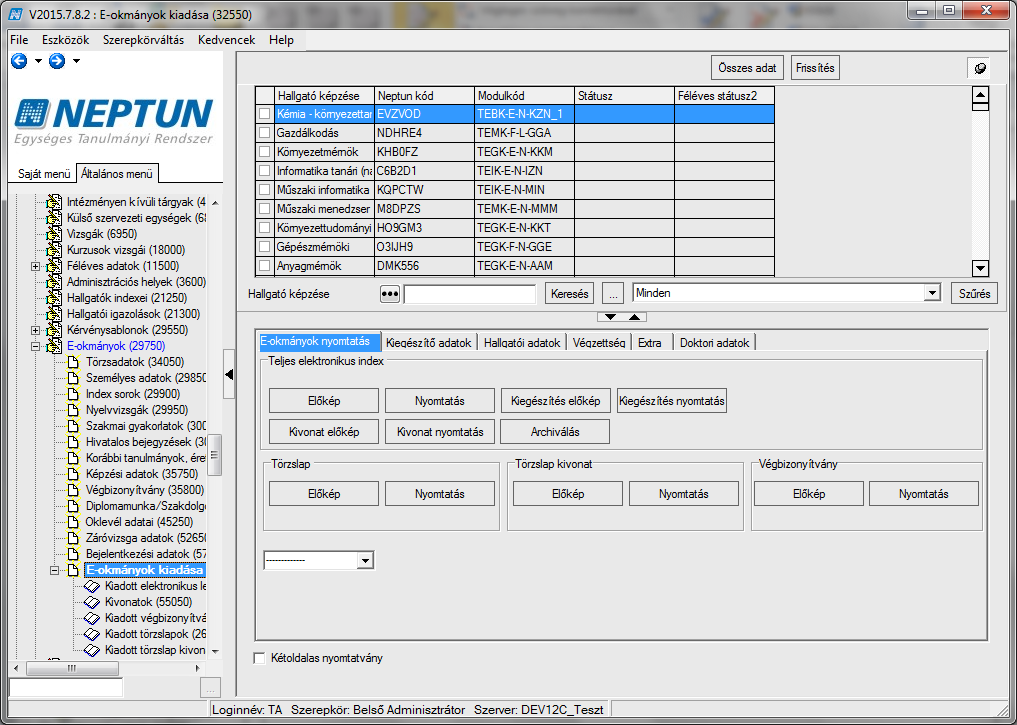Click the Képzési adatok document icon

[x=73, y=474]
